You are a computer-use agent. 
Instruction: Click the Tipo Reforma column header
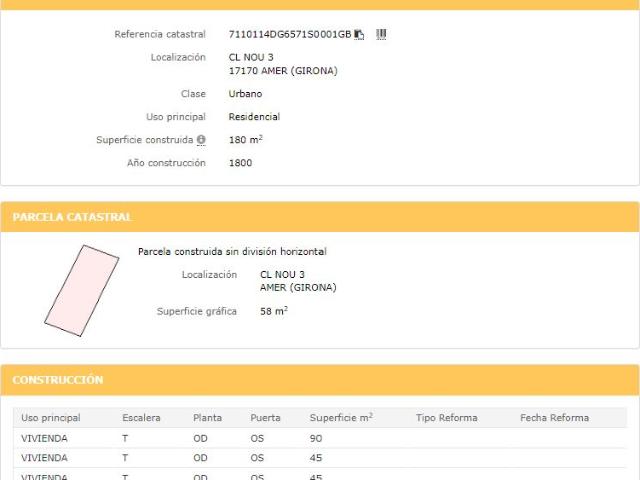click(x=447, y=418)
